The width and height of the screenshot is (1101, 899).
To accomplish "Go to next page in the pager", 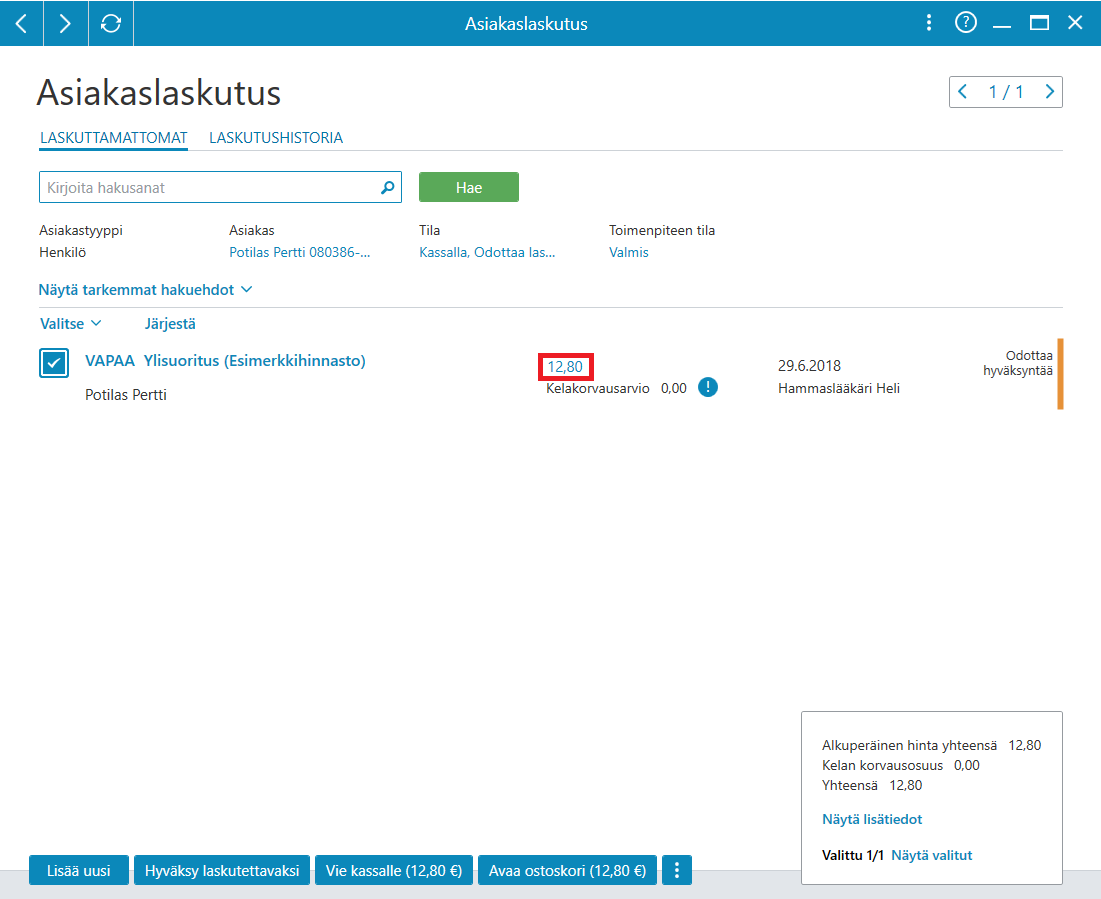I will pos(1049,91).
